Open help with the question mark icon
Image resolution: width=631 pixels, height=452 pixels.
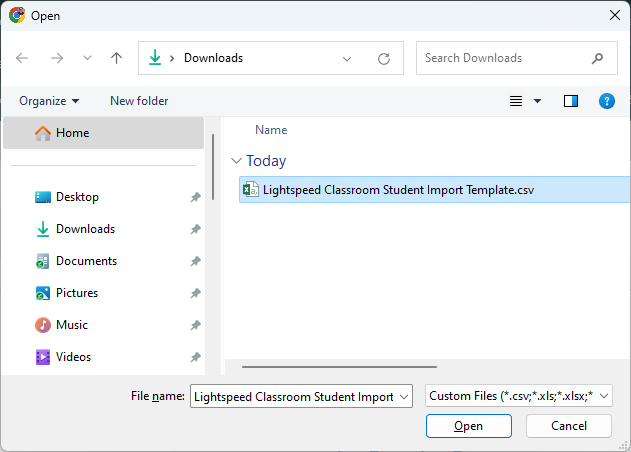[x=606, y=101]
